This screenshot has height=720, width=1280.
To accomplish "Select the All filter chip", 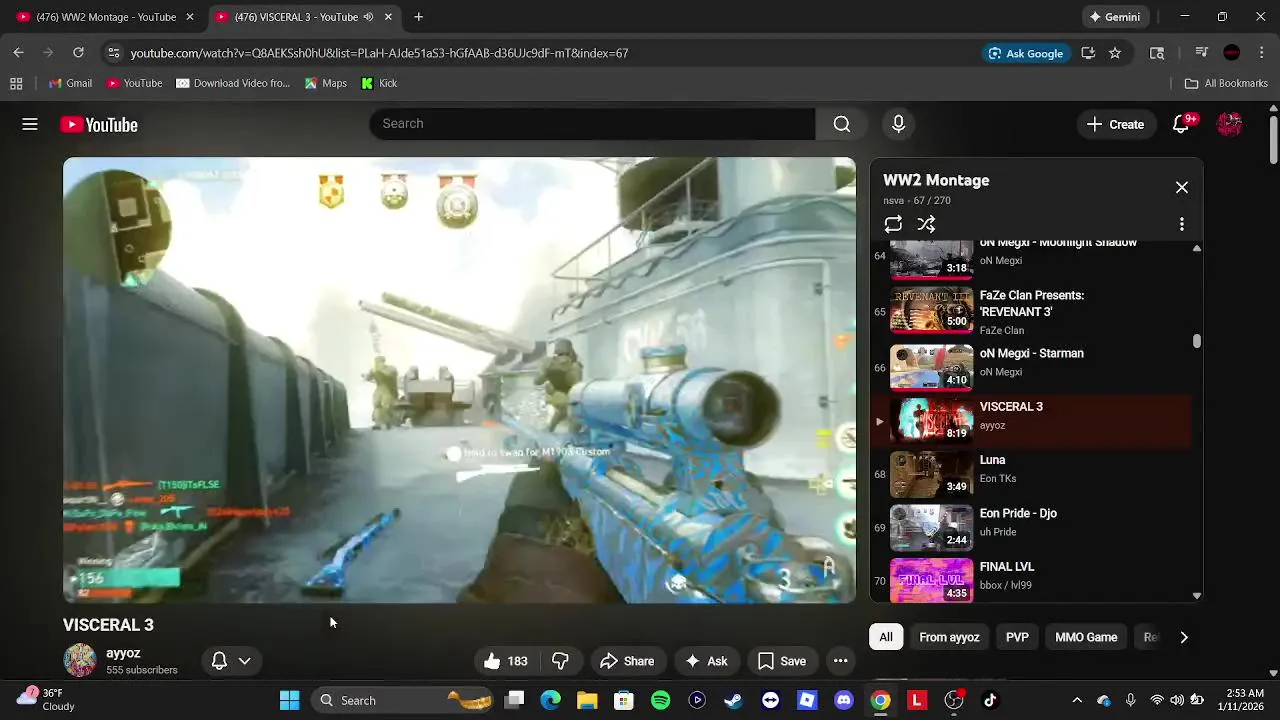I will point(886,637).
